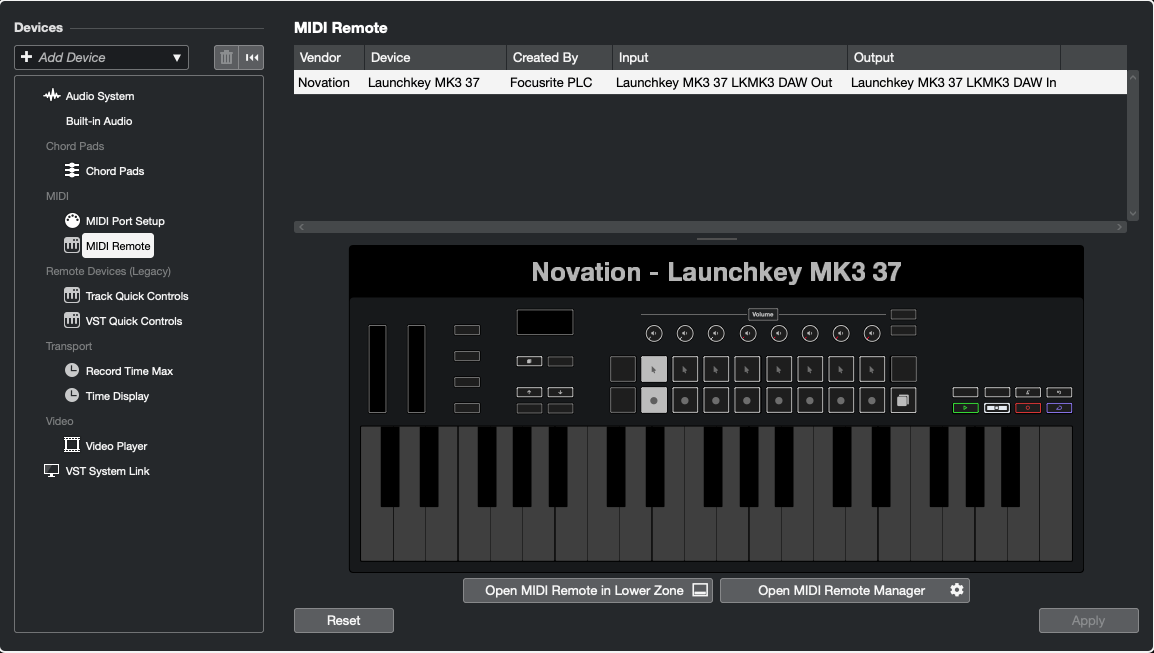Click the first Volume knob on the Launchkey
The width and height of the screenshot is (1154, 653).
(x=654, y=333)
